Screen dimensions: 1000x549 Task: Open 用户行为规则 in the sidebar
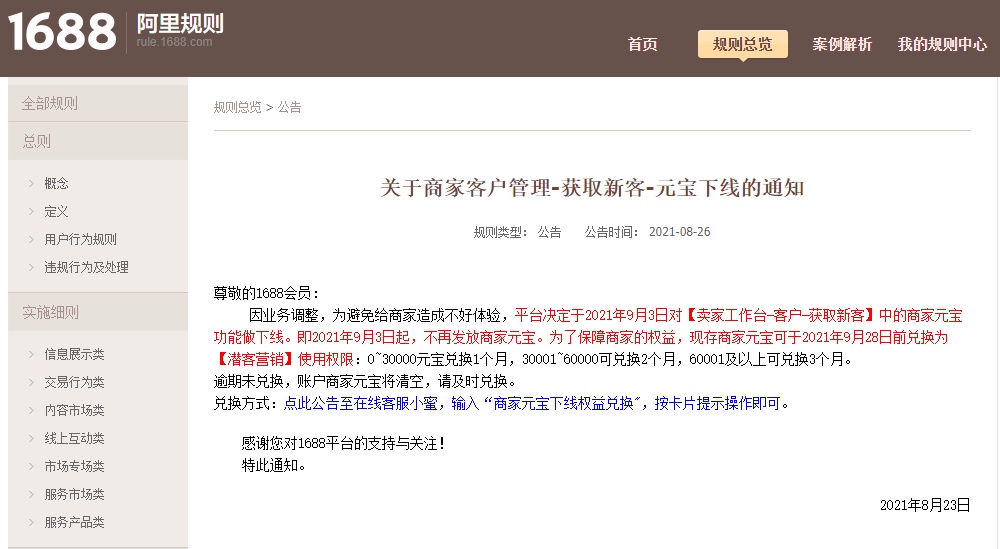click(x=80, y=239)
